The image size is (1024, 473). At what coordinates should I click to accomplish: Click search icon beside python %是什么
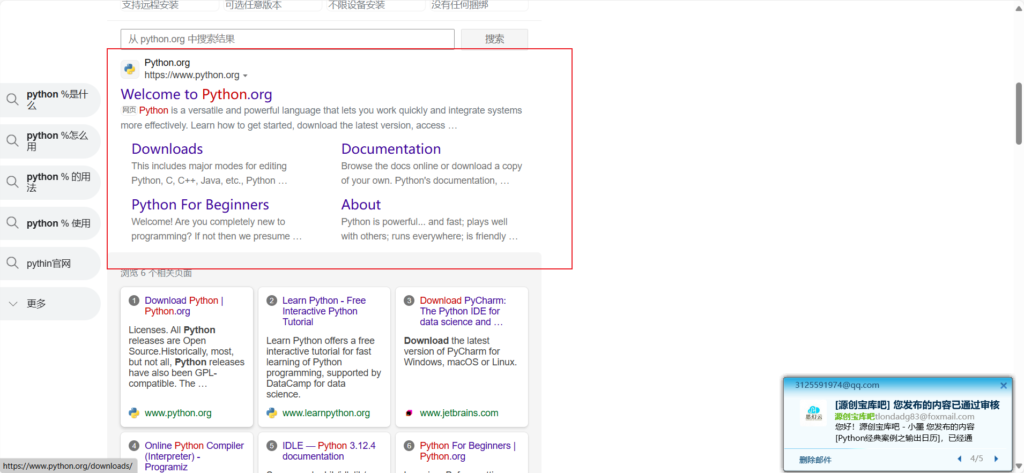tap(12, 99)
